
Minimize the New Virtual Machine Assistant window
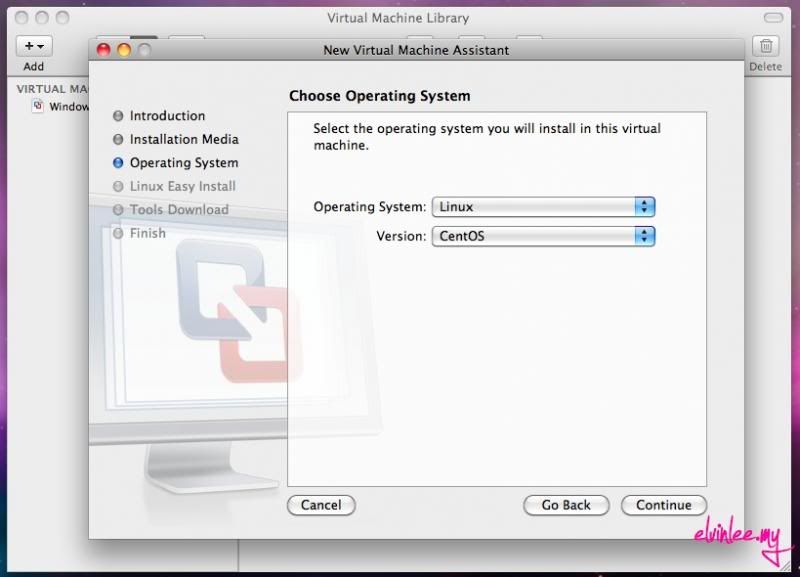124,50
